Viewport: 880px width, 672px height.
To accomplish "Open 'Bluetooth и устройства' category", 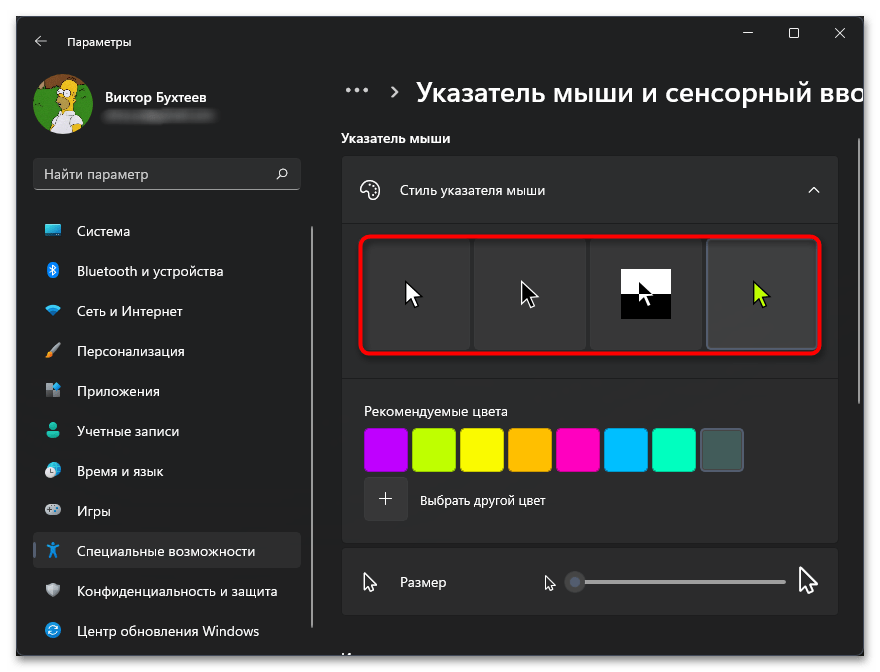I will 150,271.
